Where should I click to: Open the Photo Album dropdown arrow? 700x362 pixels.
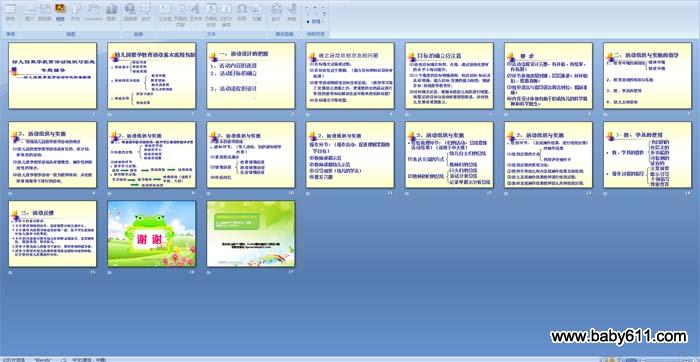(60, 25)
